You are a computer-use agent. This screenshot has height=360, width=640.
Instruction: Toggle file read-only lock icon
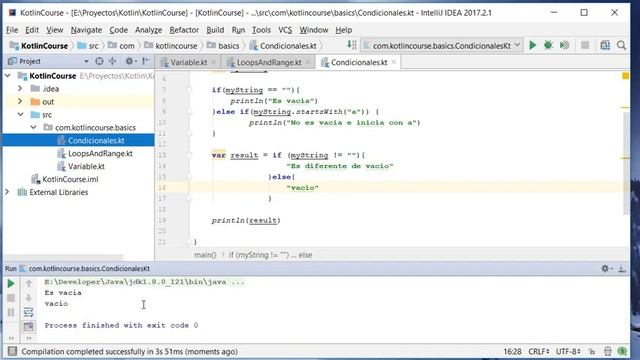(x=592, y=351)
